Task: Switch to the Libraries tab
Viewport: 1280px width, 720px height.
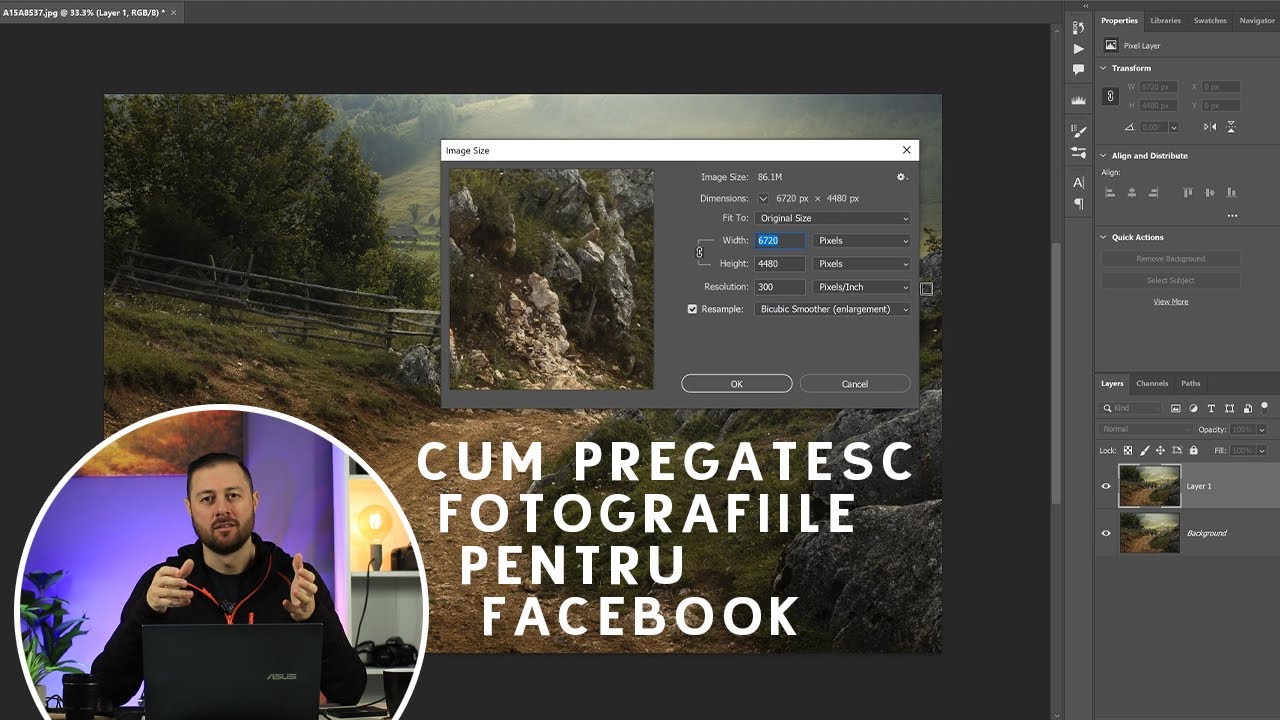Action: [x=1165, y=20]
